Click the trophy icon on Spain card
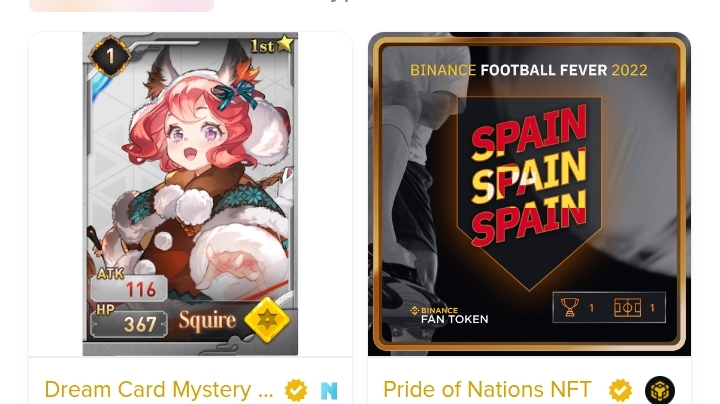Image resolution: width=720 pixels, height=404 pixels. pos(569,307)
